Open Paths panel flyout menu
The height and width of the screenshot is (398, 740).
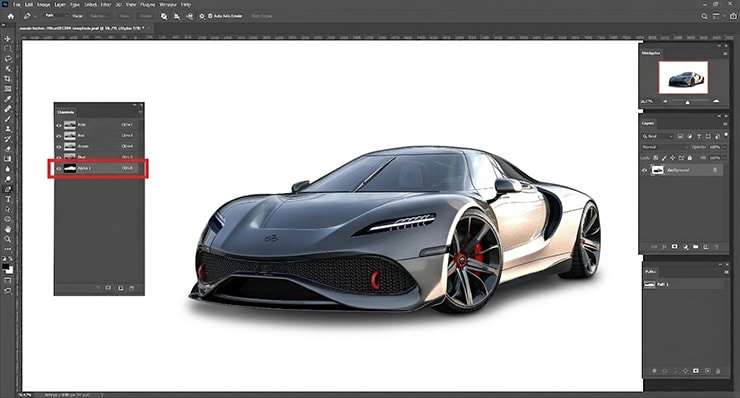coord(725,272)
